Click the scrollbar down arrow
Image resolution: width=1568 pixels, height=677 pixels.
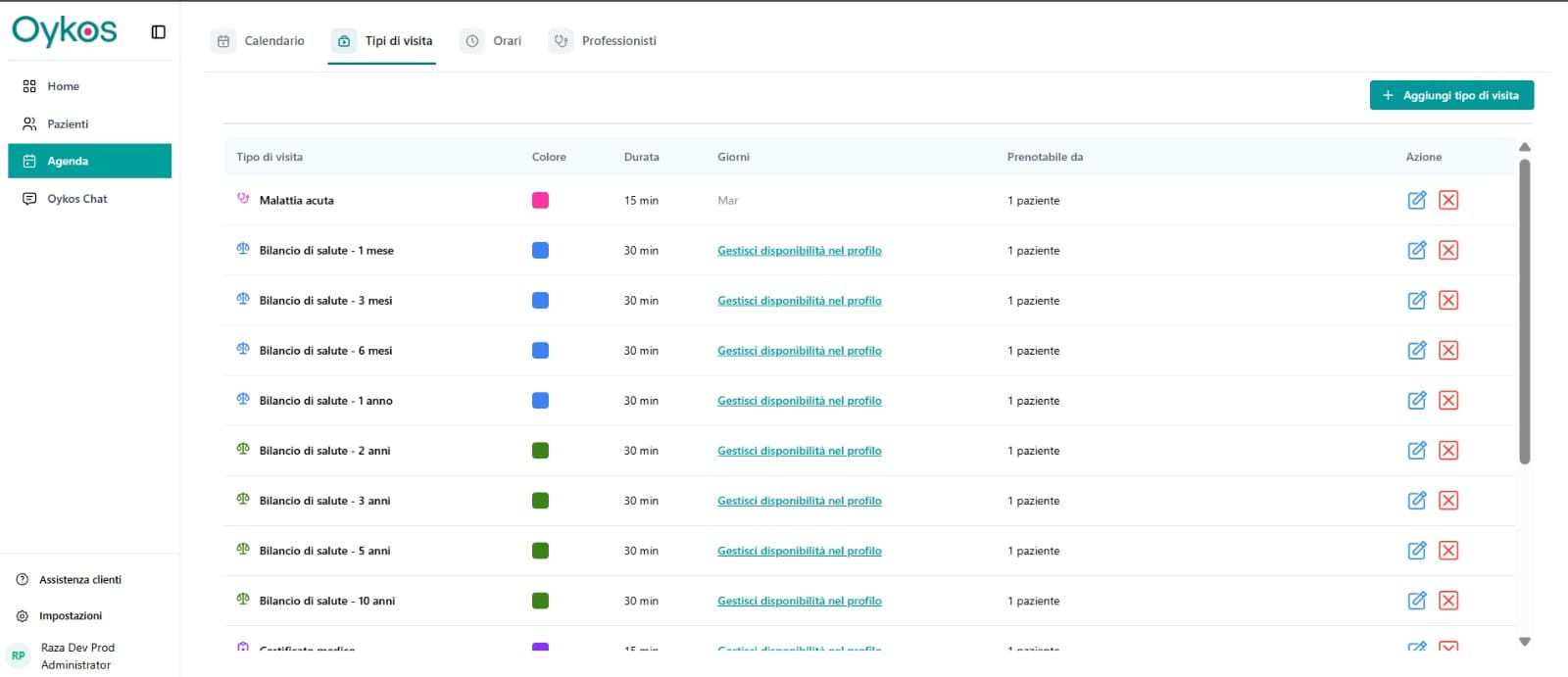[x=1524, y=642]
